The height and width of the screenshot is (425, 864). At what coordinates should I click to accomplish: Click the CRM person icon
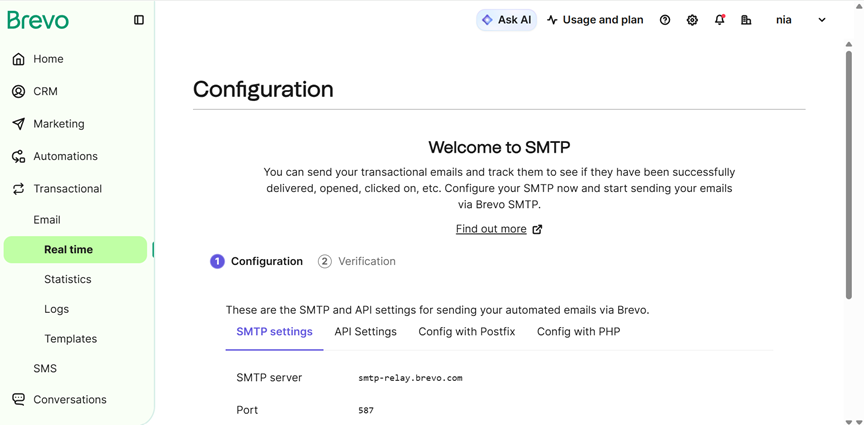(x=18, y=92)
